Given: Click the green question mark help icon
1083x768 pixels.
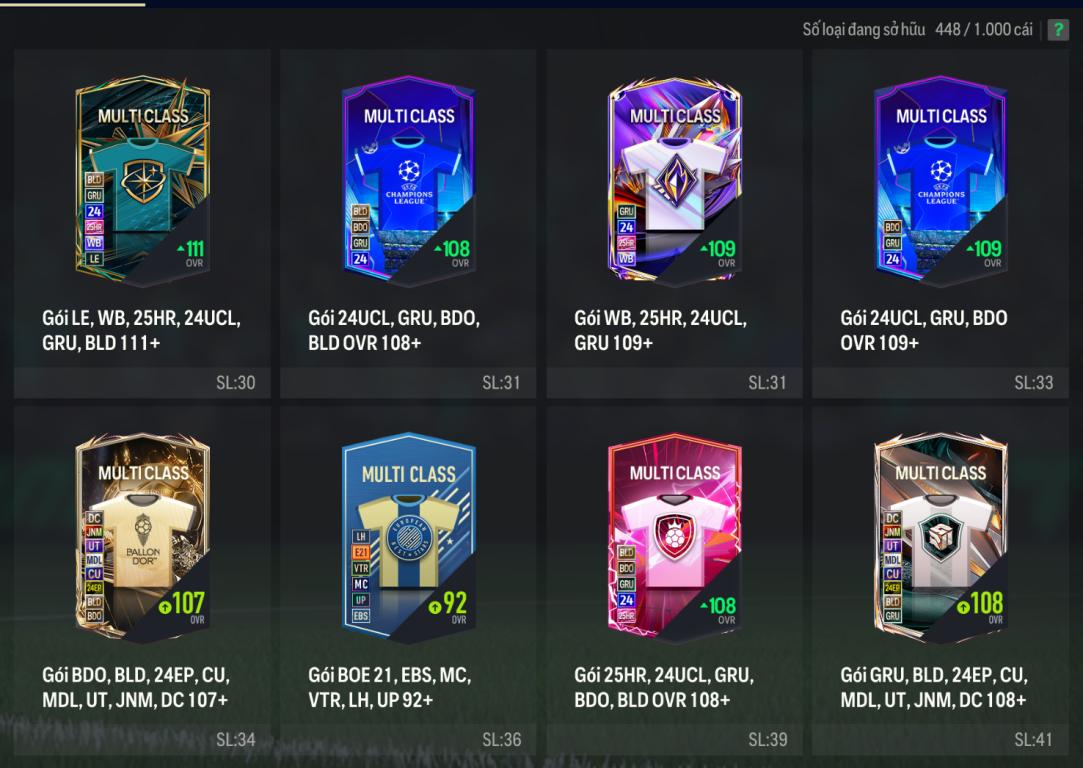Looking at the screenshot, I should pos(1058,29).
